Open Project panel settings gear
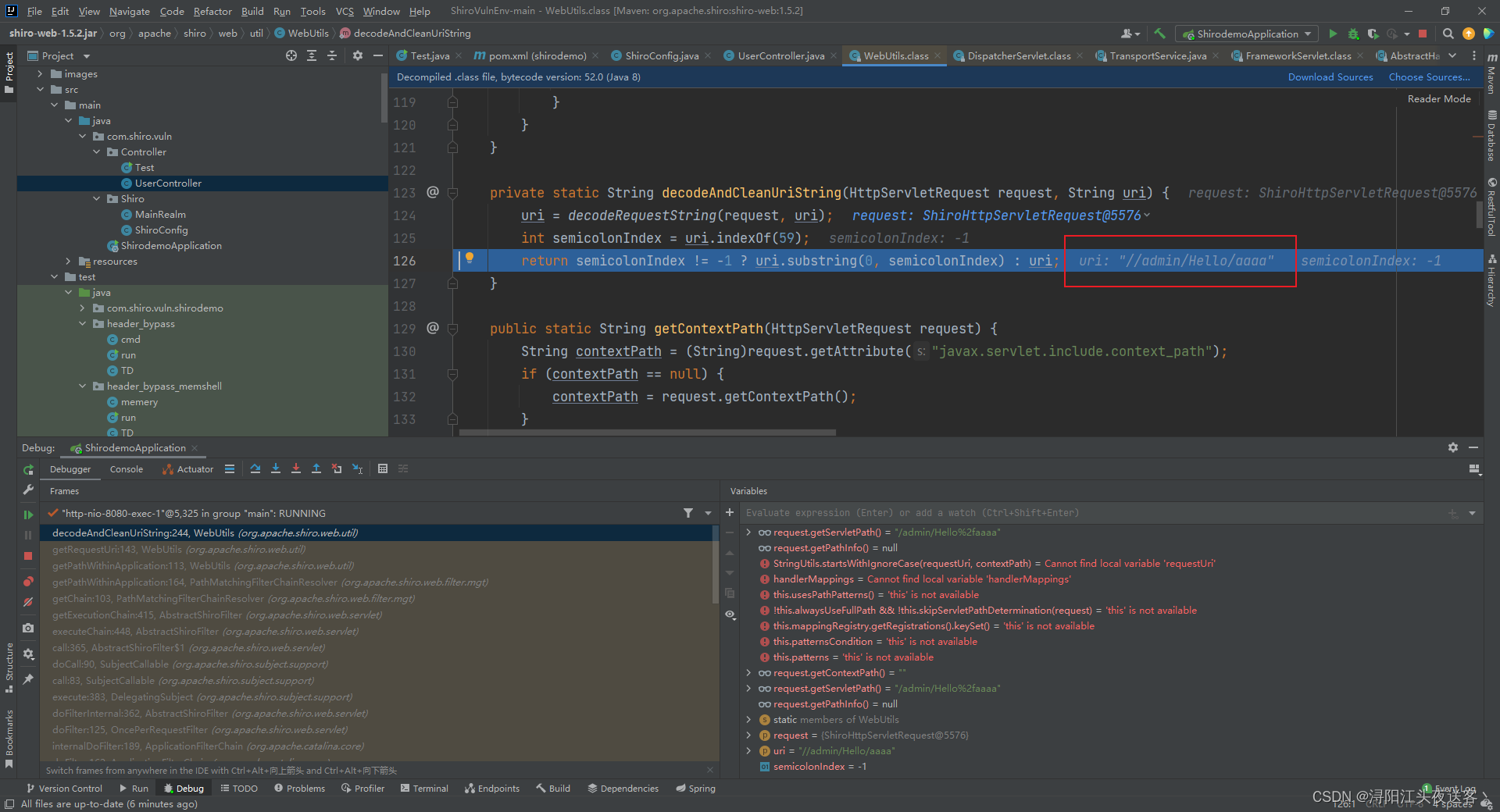The width and height of the screenshot is (1500, 812). (358, 55)
